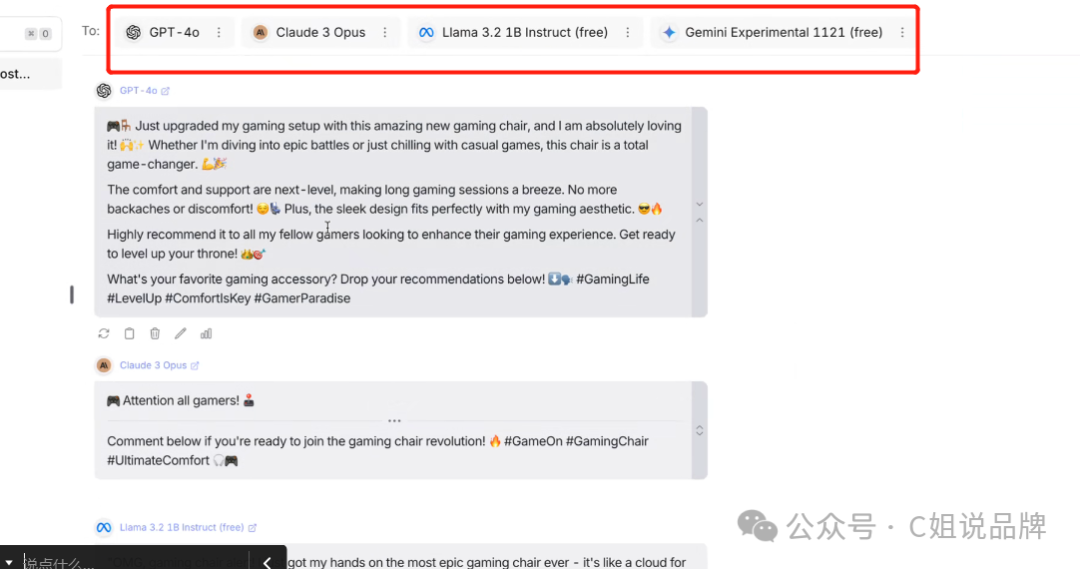Click the sidebar keyboard shortcut badge showing 0
Viewport: 1080px width, 569px height.
click(x=45, y=34)
